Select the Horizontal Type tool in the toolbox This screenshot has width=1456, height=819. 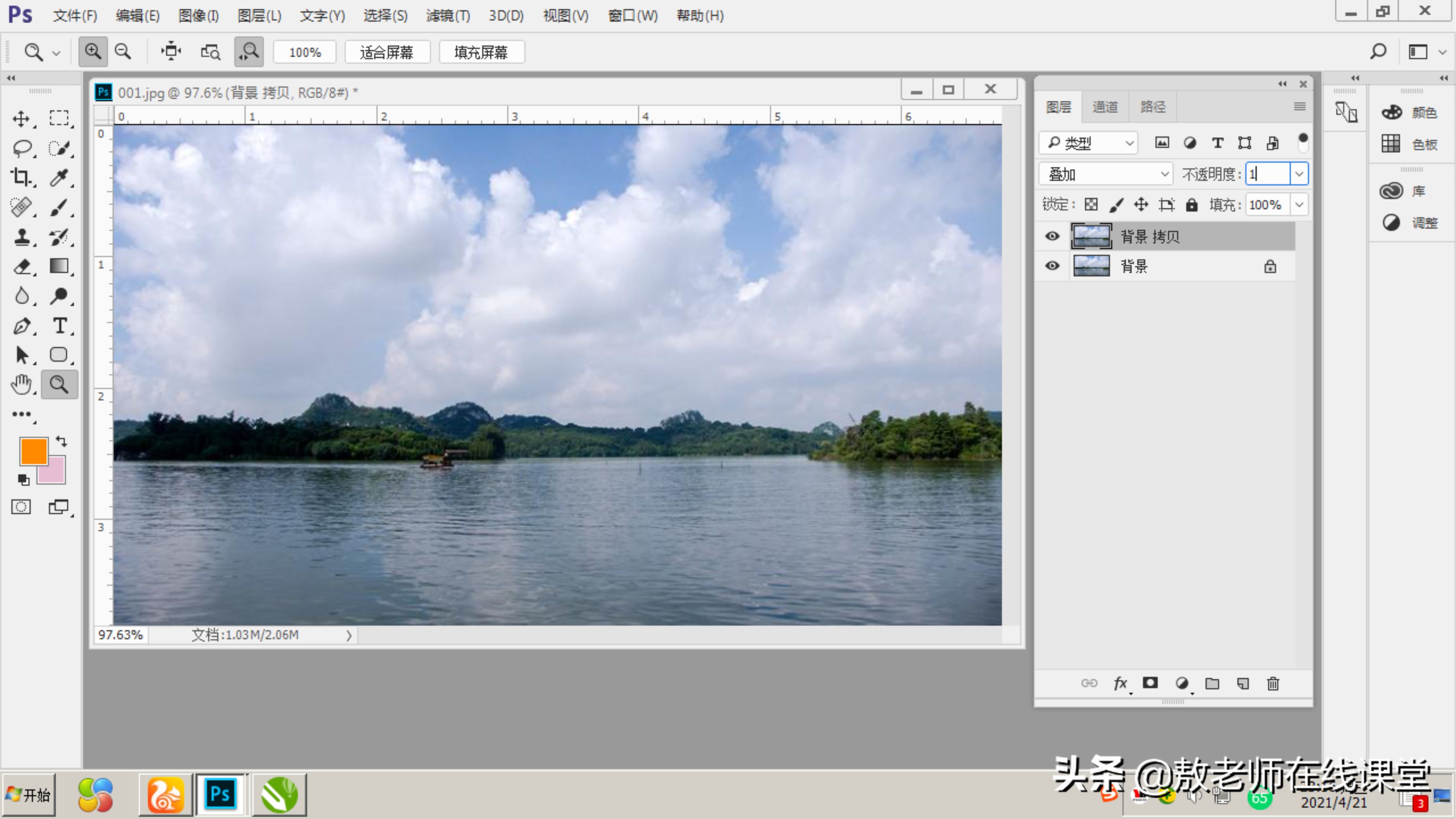(59, 326)
